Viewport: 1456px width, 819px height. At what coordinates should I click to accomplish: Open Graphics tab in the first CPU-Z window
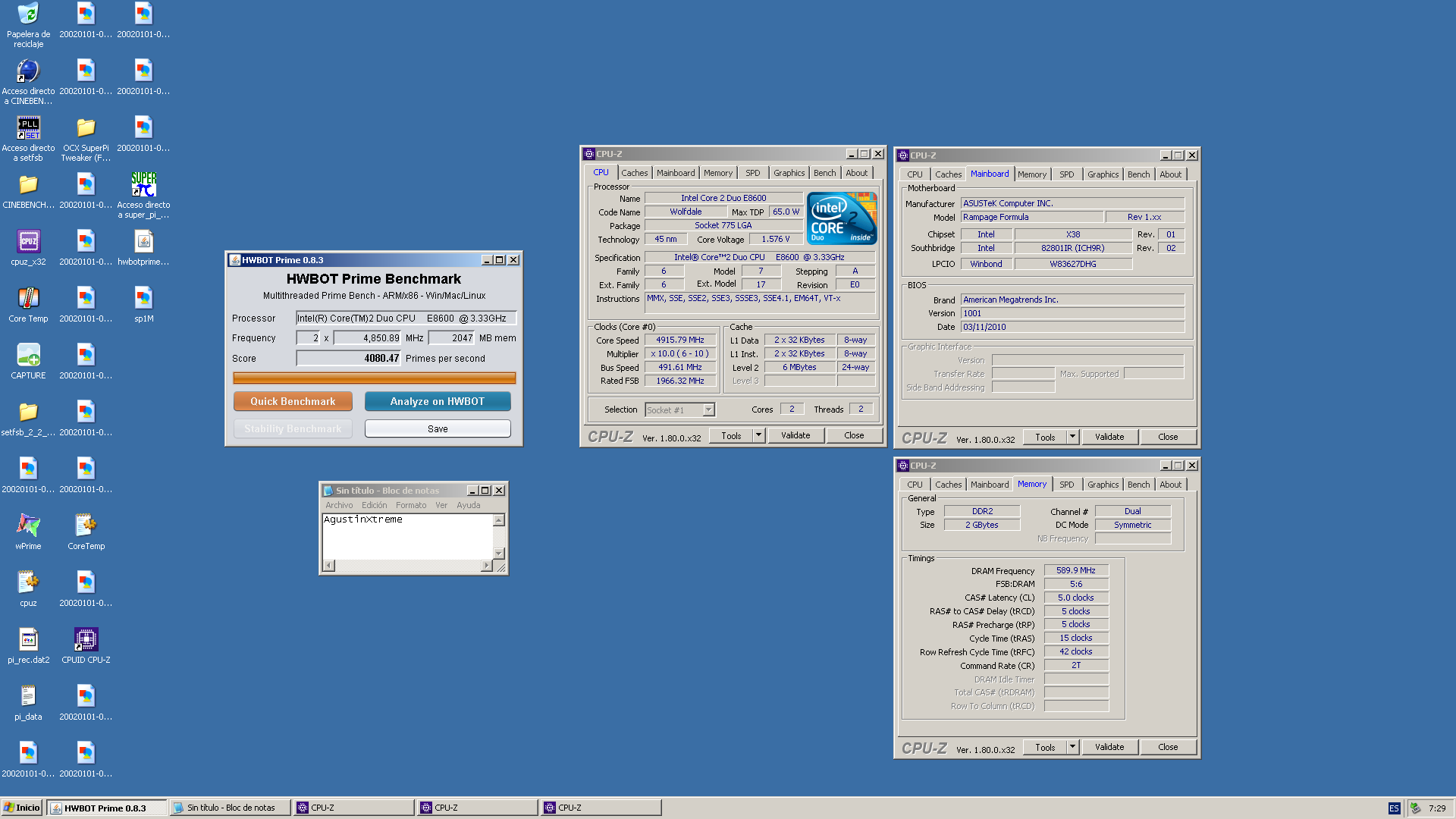789,173
